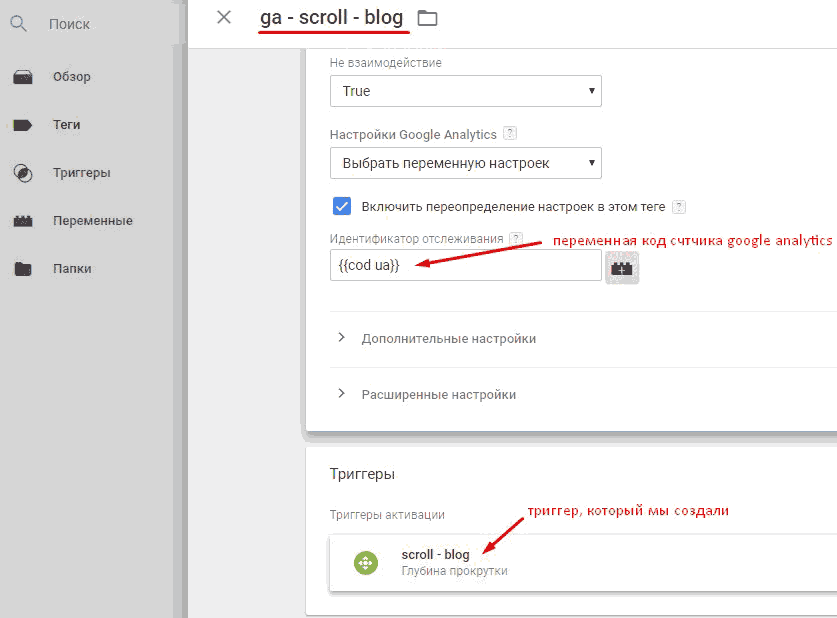Open Обзор in the sidebar
Screen dimensions: 837x618
(72, 77)
